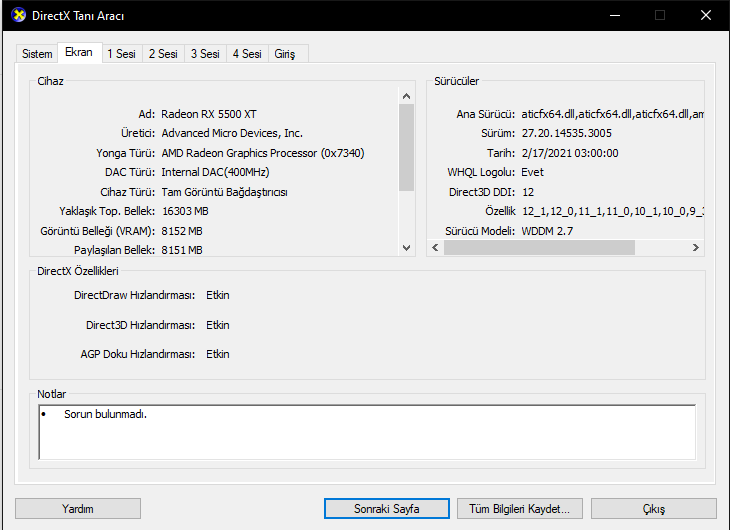Click Sürücüler scroll right arrow
Screen dimensions: 730x530
tap(696, 247)
